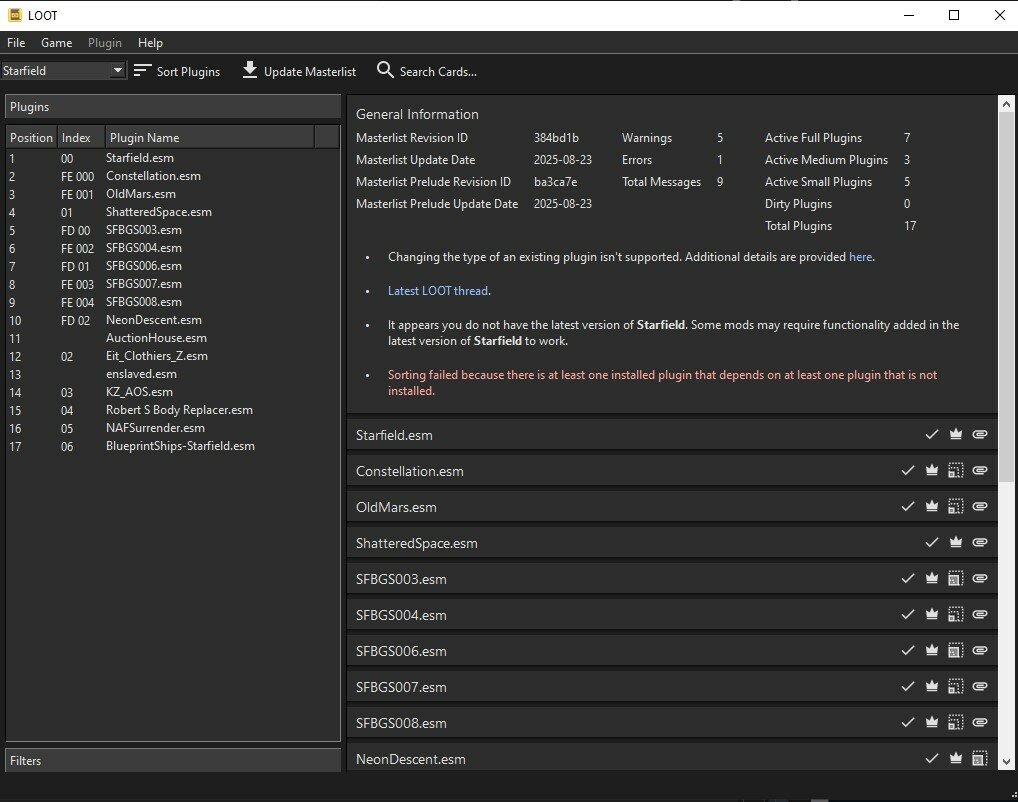Image resolution: width=1018 pixels, height=802 pixels.
Task: Click the Update Masterlist download icon
Action: coord(249,70)
